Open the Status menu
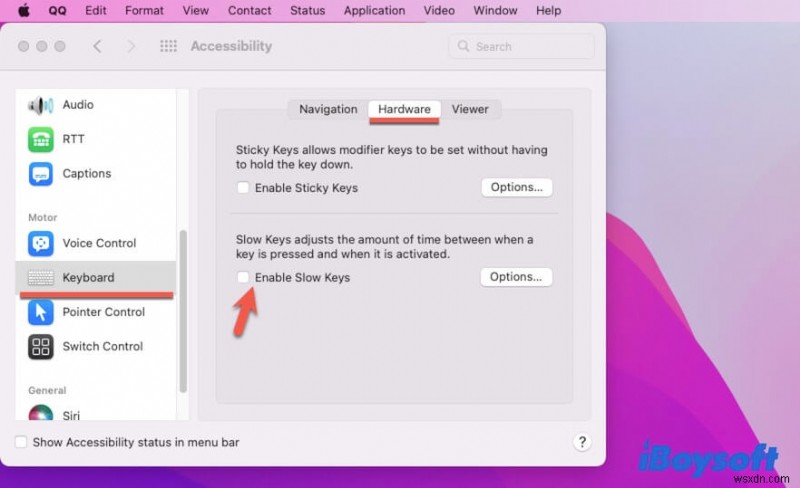Image resolution: width=800 pixels, height=488 pixels. (308, 10)
